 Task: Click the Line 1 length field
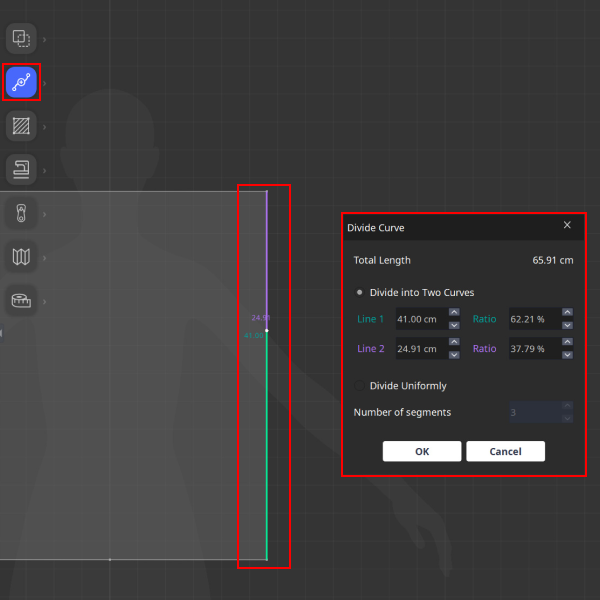pos(417,320)
